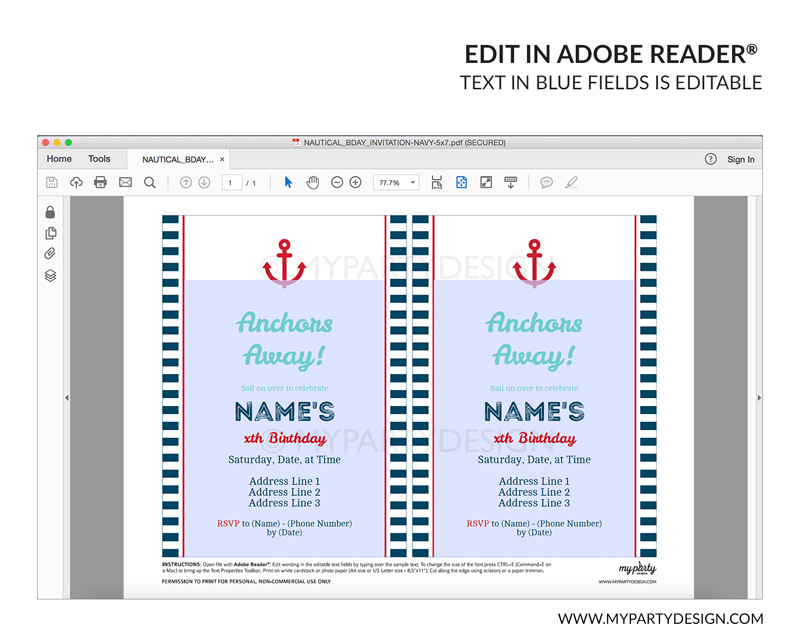
Task: Switch to the Home tab
Action: click(59, 159)
